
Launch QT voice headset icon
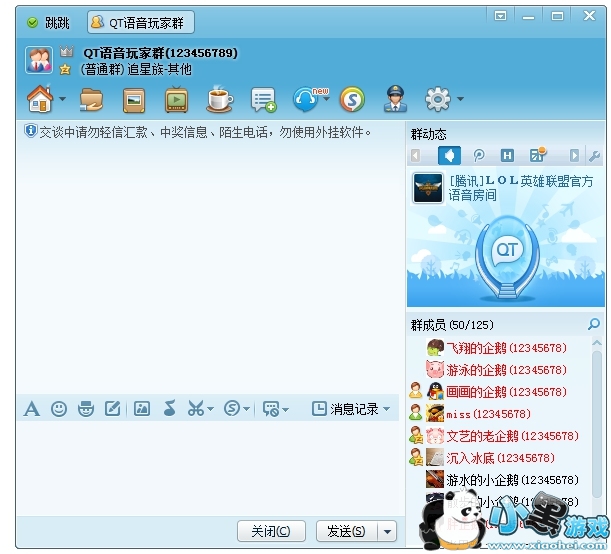[x=305, y=100]
